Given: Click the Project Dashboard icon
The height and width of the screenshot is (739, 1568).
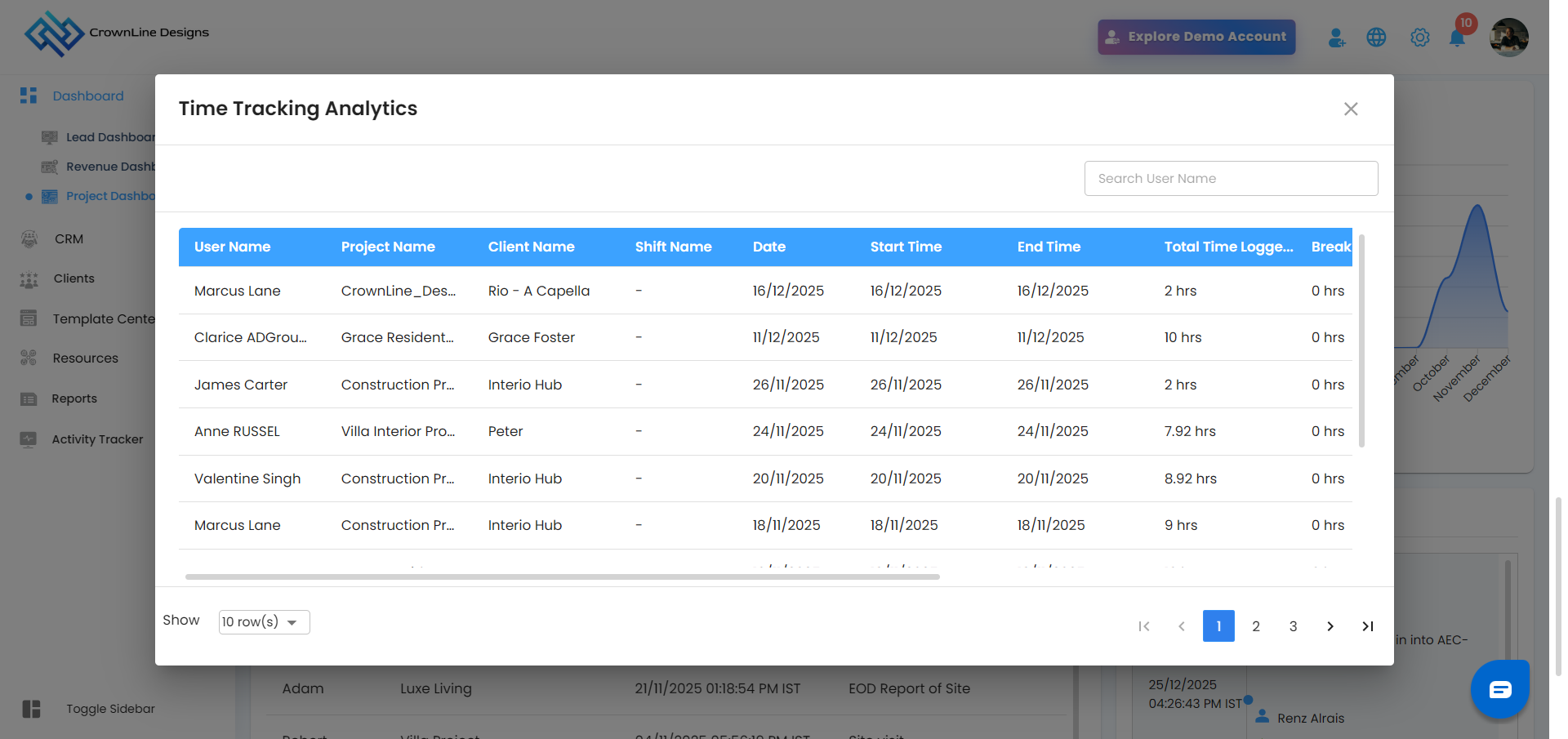Looking at the screenshot, I should [50, 196].
